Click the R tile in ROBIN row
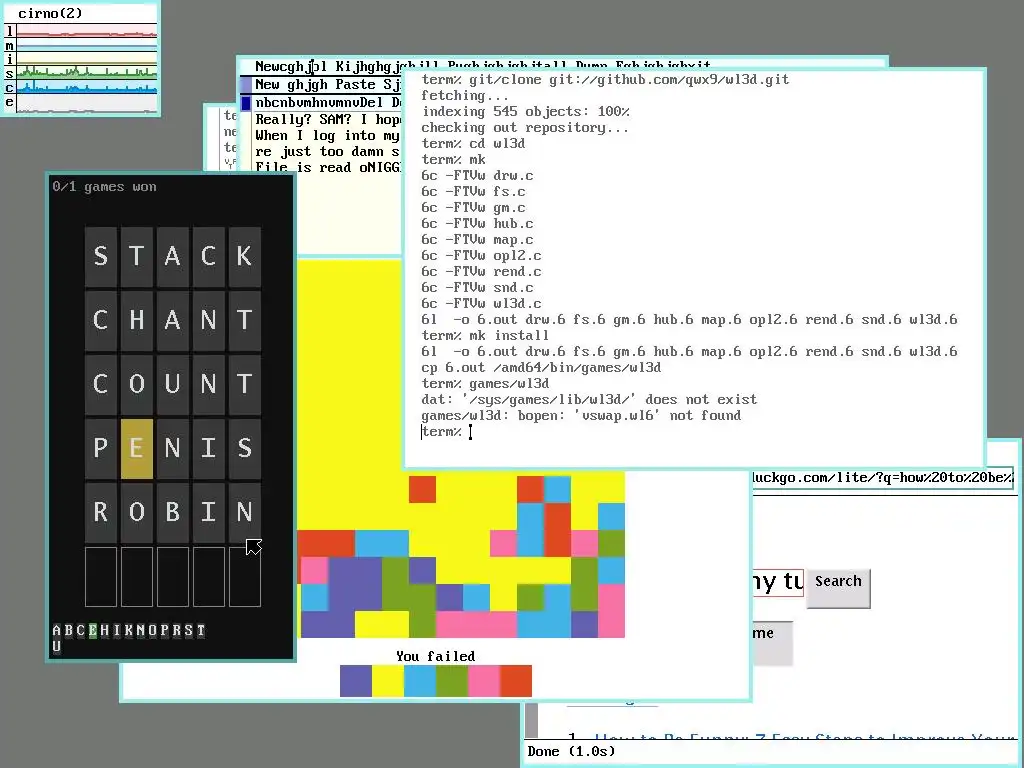Screen dimensions: 1024x768 click(101, 513)
